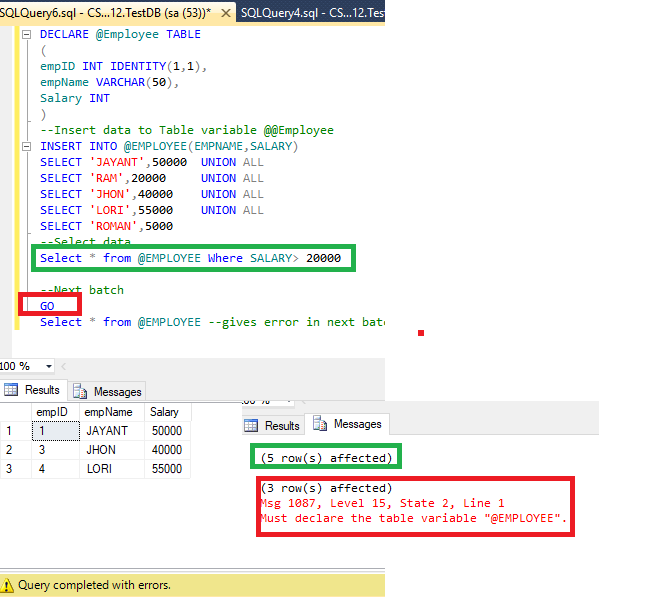Open the left Messages tab

point(107,391)
